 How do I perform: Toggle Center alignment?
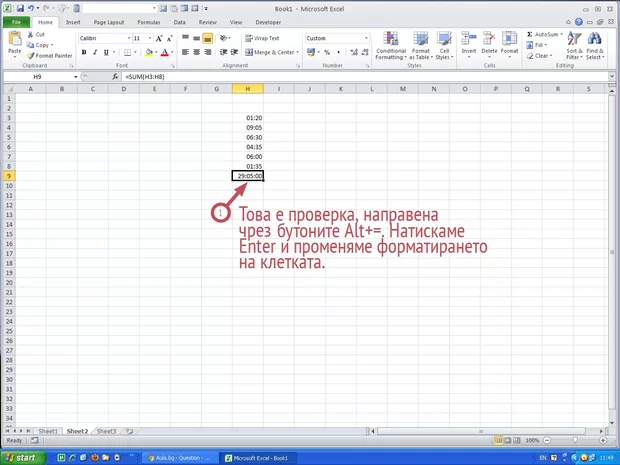click(x=197, y=52)
